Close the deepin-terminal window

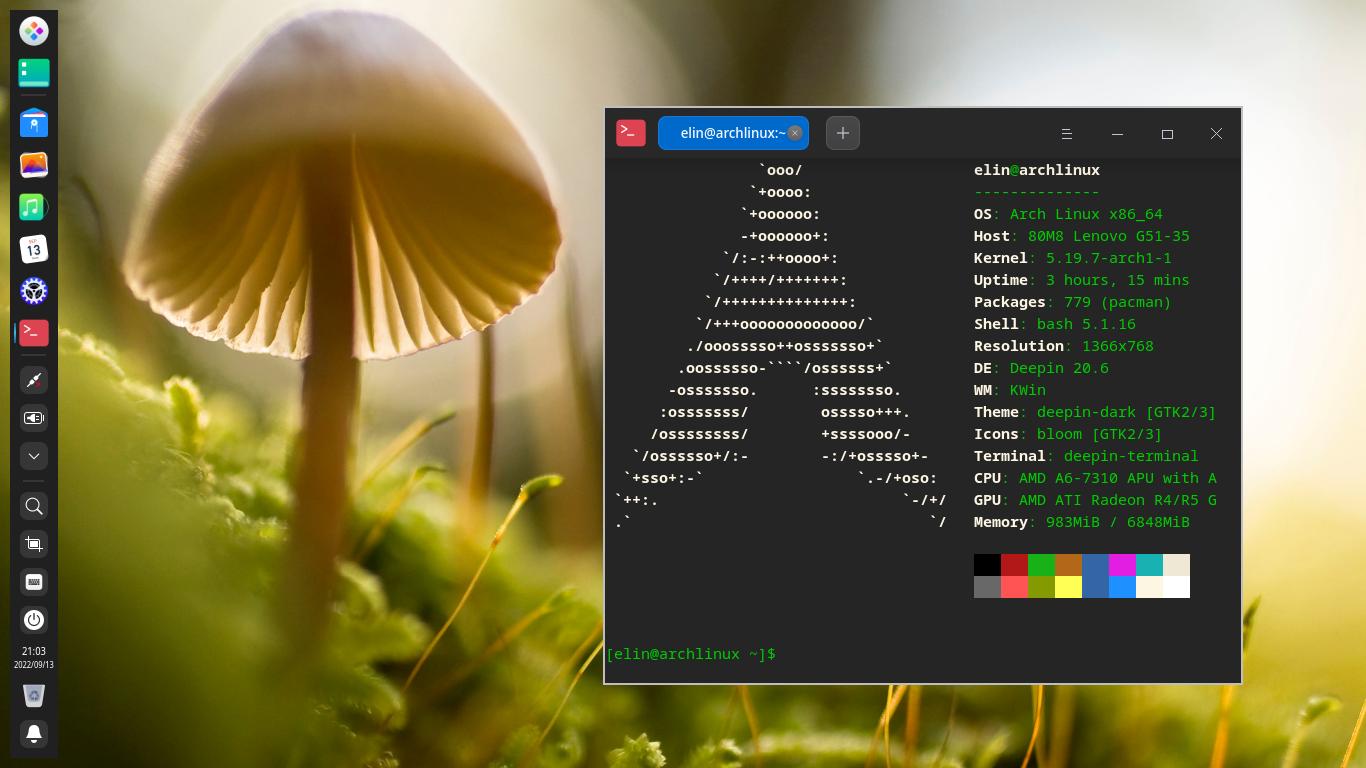(x=1216, y=134)
